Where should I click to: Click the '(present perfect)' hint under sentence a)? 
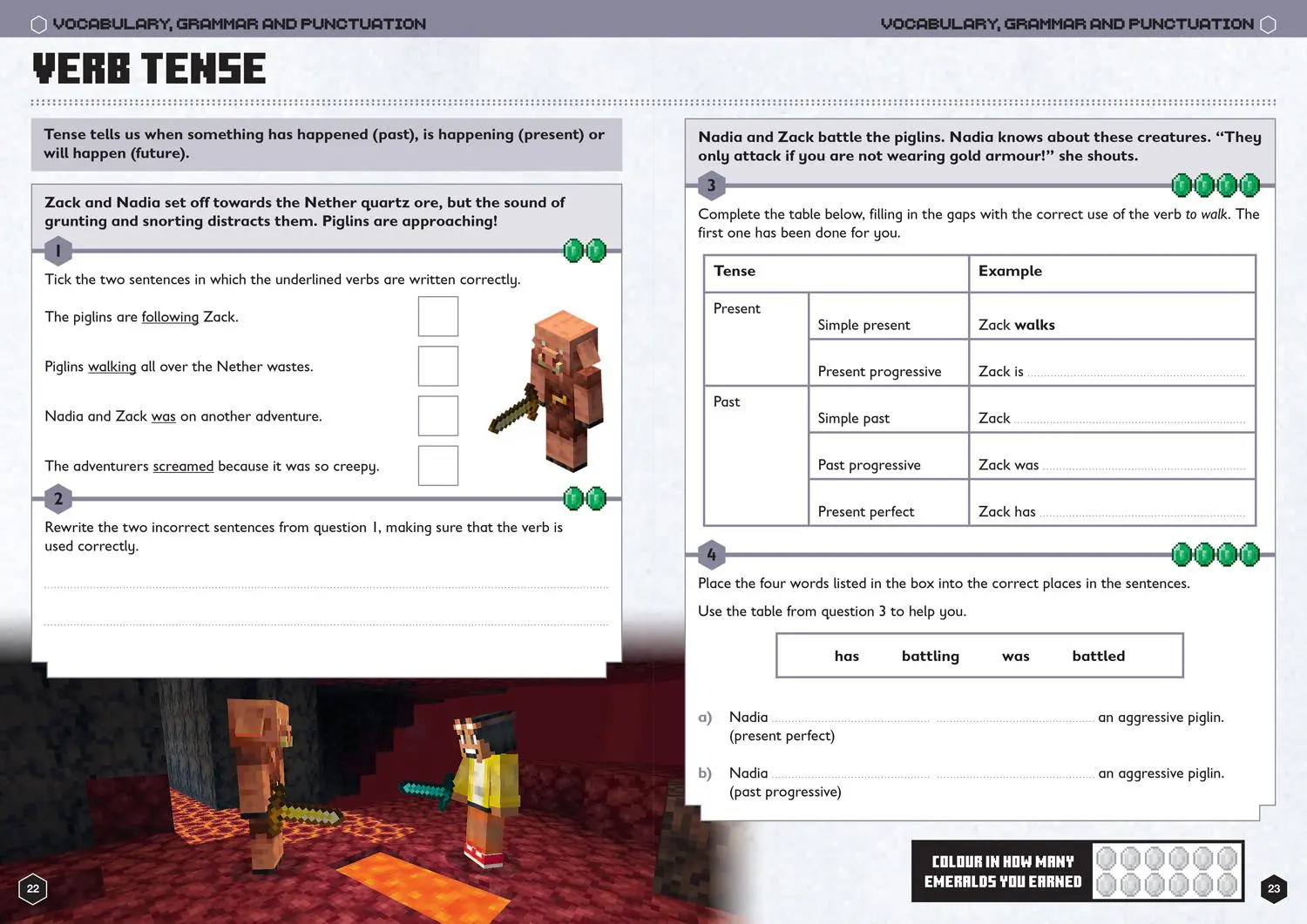tap(782, 736)
